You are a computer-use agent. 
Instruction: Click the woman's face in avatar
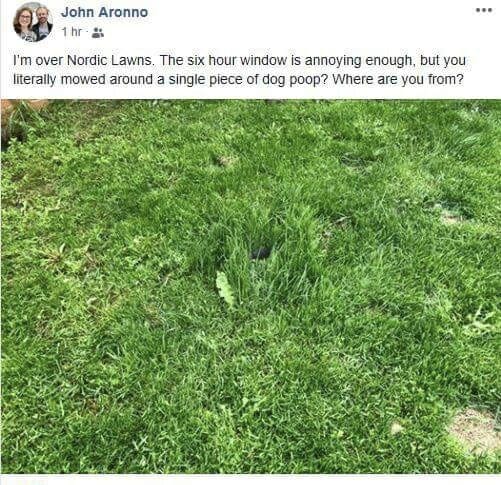[x=24, y=17]
